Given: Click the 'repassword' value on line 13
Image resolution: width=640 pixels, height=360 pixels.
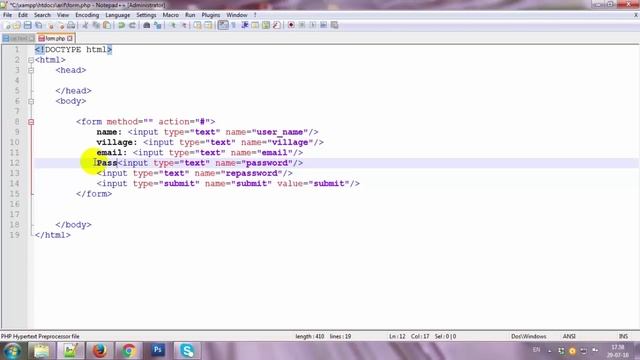Looking at the screenshot, I should point(251,173).
